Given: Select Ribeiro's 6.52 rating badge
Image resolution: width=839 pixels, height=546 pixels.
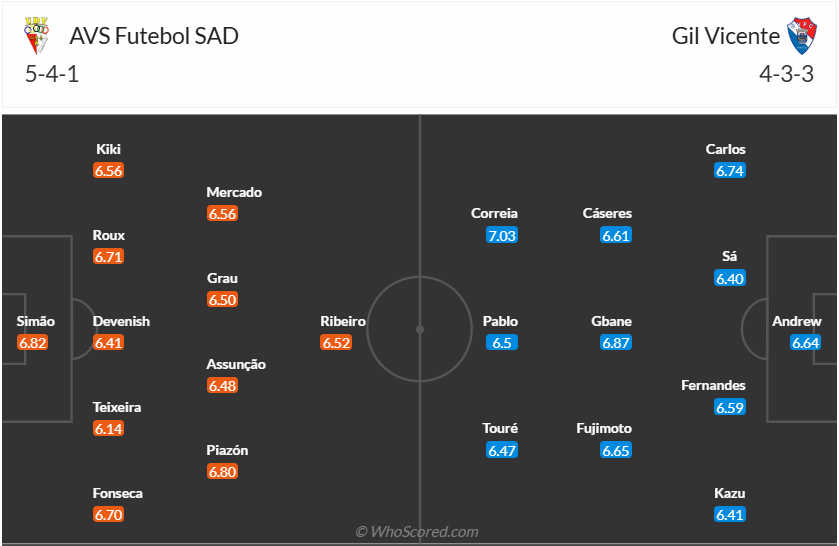Looking at the screenshot, I should (336, 343).
